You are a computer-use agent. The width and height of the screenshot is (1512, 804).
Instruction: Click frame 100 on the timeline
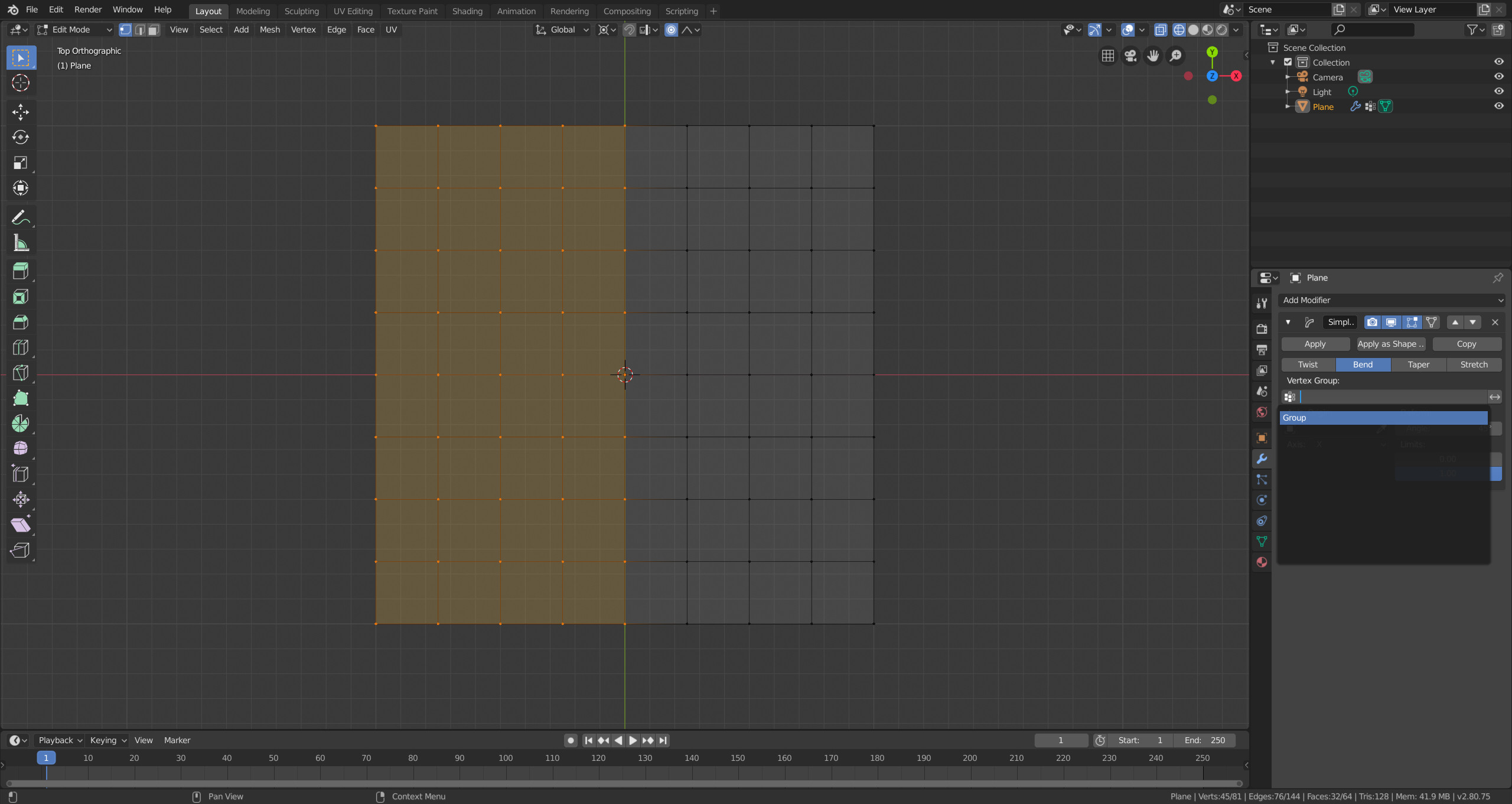click(506, 759)
